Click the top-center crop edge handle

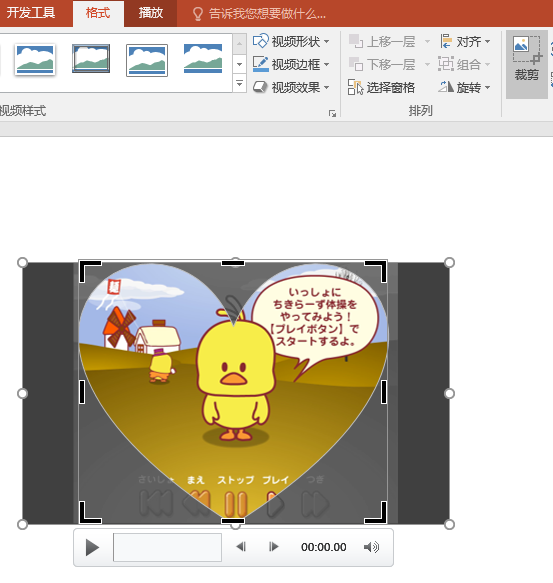(x=233, y=263)
